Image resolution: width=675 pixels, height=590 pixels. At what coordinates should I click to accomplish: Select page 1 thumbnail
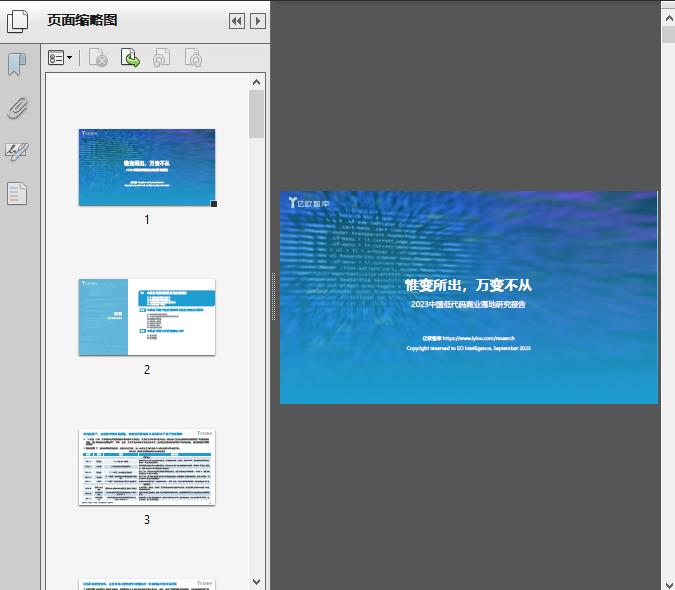click(147, 167)
